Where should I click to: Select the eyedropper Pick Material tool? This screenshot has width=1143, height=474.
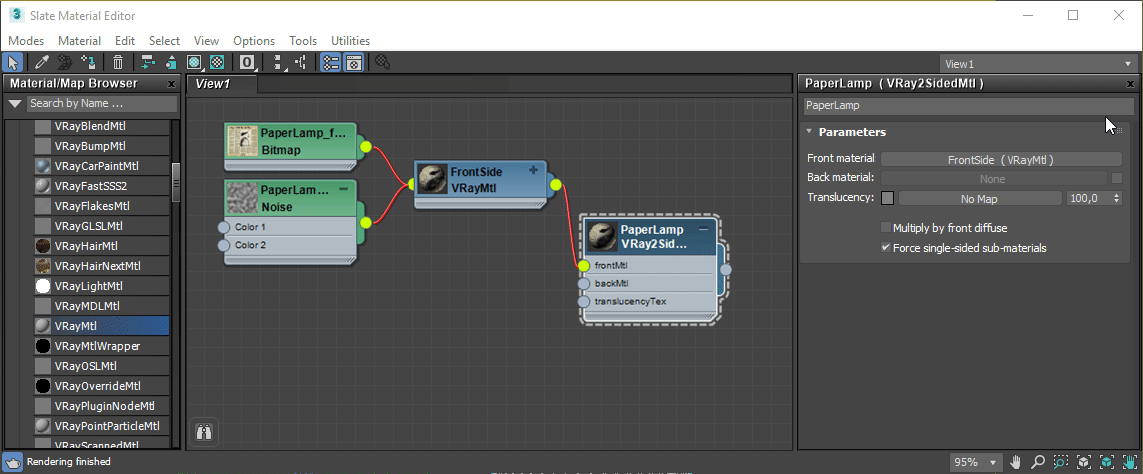coord(42,63)
